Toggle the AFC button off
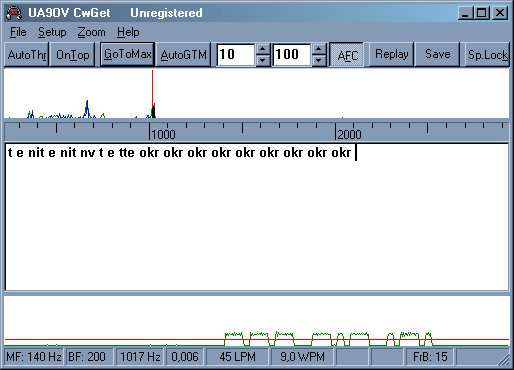514x370 pixels. [x=346, y=55]
